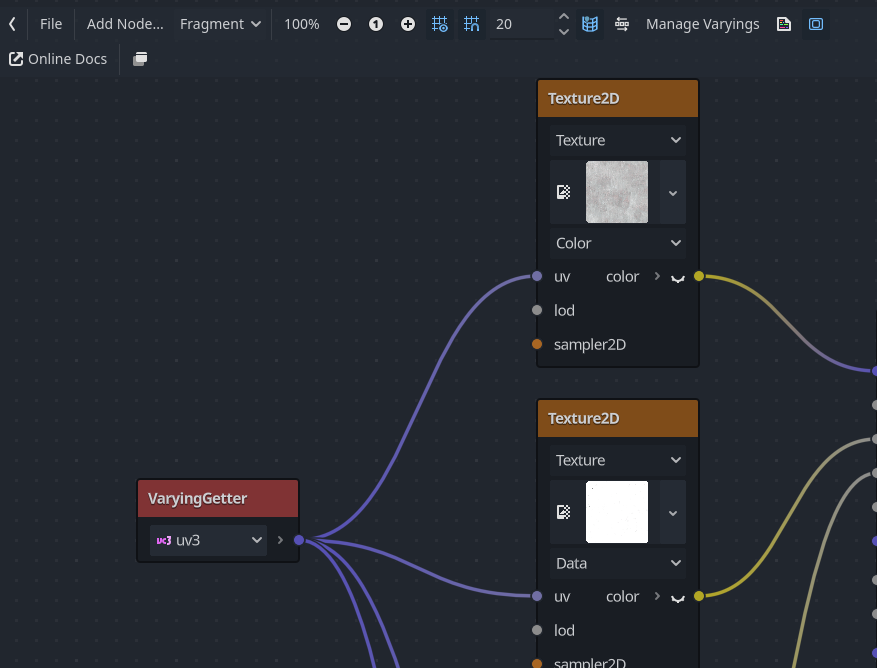The width and height of the screenshot is (877, 668).
Task: Open the Online Docs link
Action: (58, 59)
